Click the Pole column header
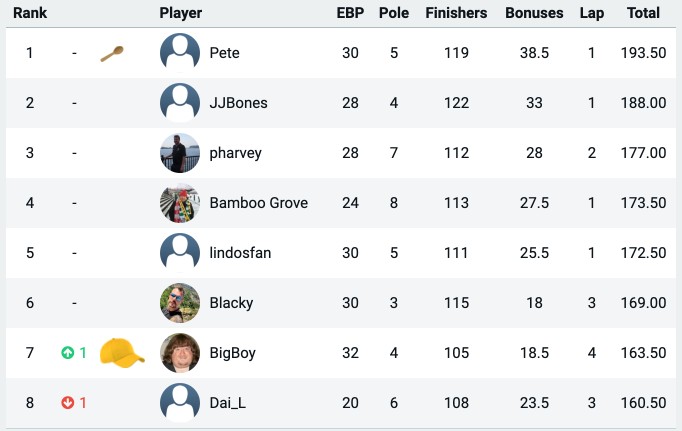Image resolution: width=682 pixels, height=431 pixels. (394, 13)
